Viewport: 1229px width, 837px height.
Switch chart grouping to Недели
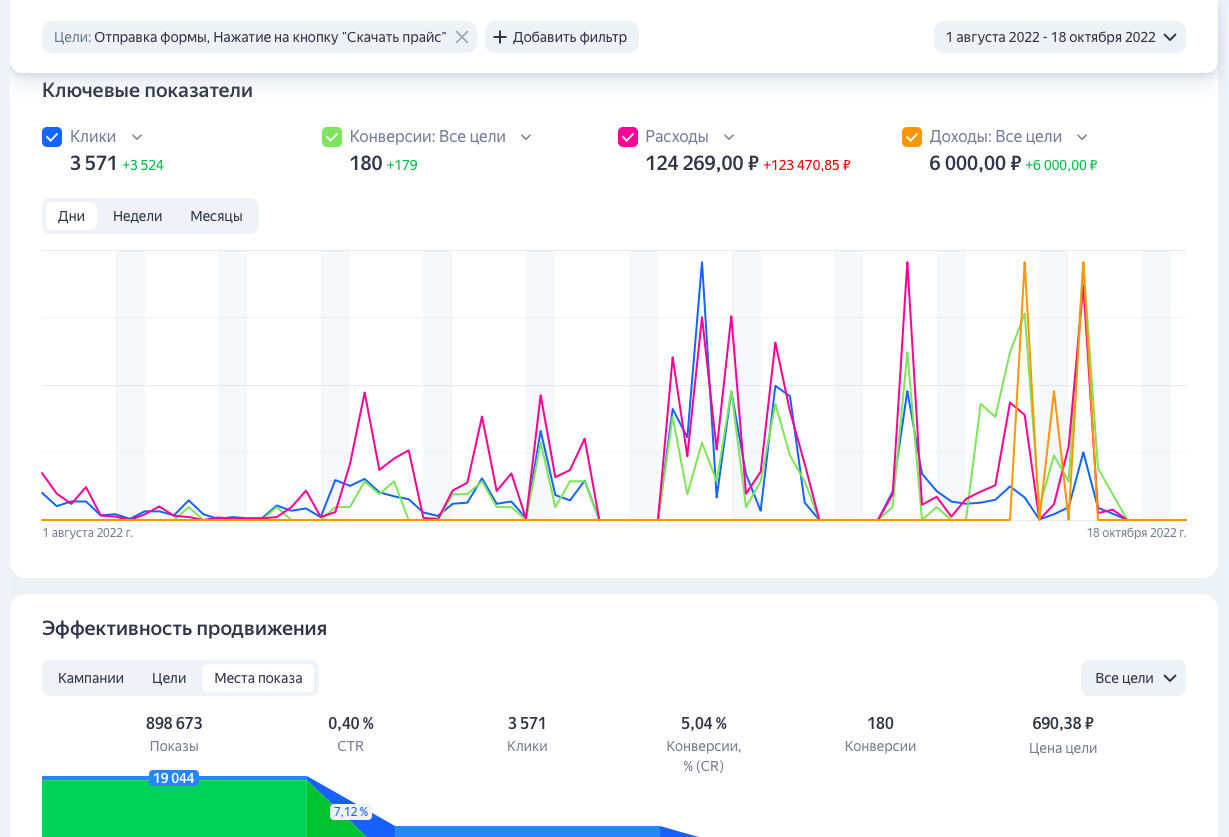tap(137, 216)
